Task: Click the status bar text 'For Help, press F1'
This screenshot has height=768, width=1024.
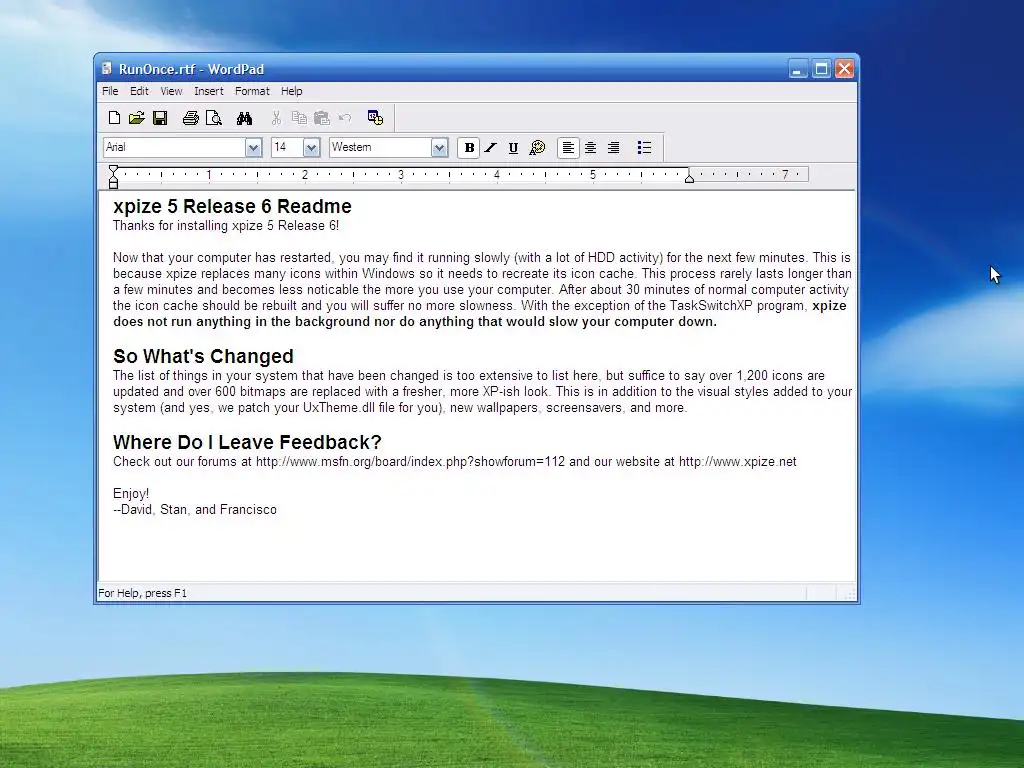Action: click(142, 593)
